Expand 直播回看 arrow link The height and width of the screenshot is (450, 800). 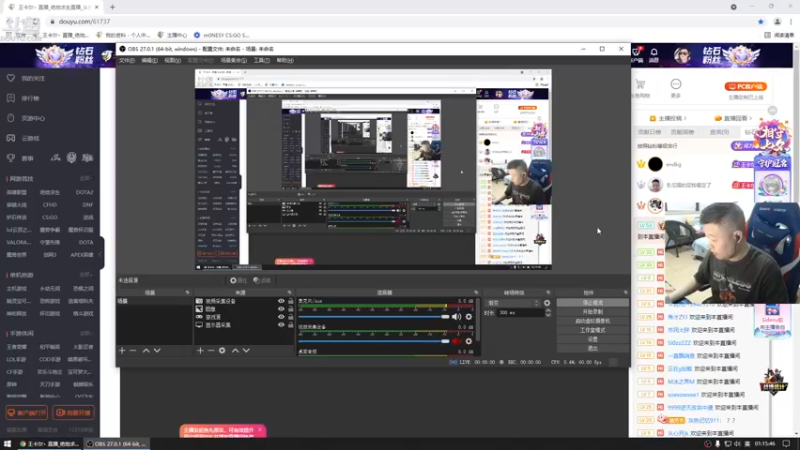point(734,118)
